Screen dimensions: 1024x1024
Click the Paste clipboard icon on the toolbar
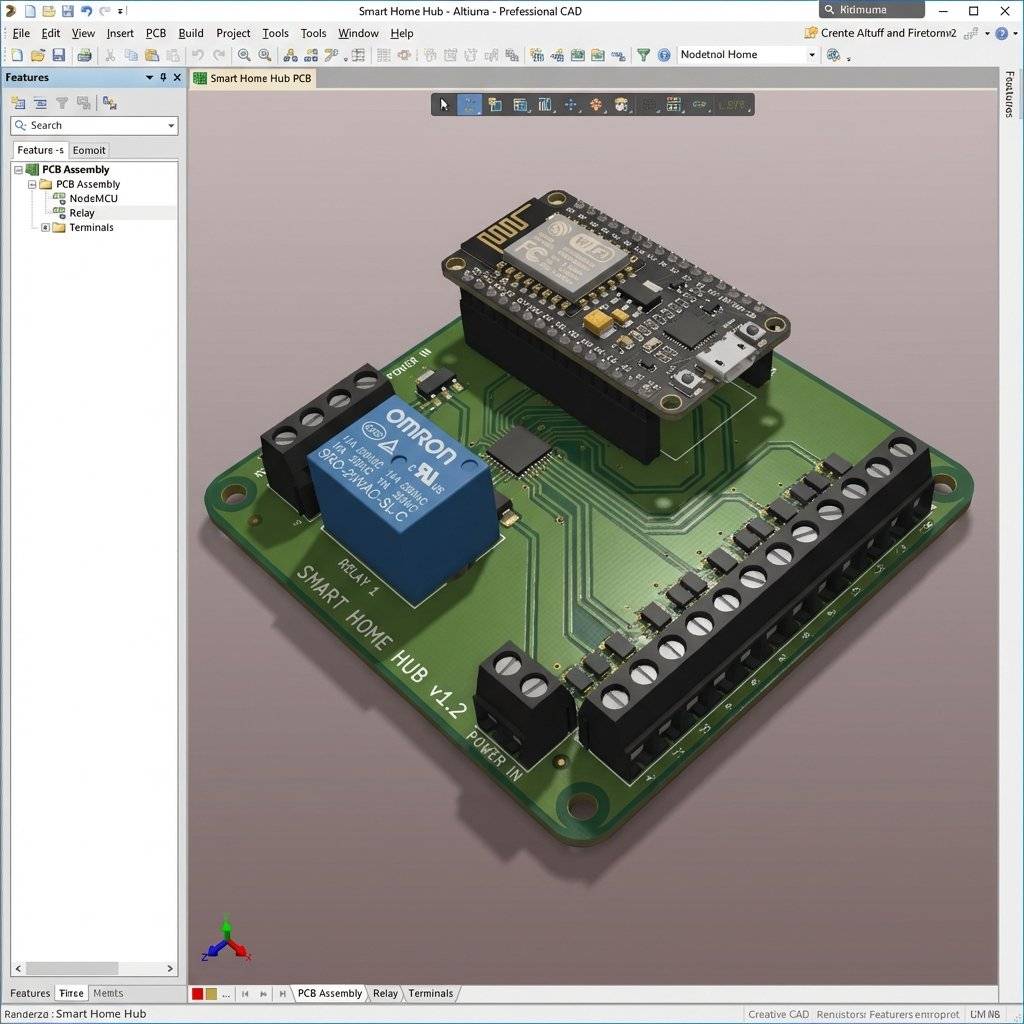click(x=154, y=55)
